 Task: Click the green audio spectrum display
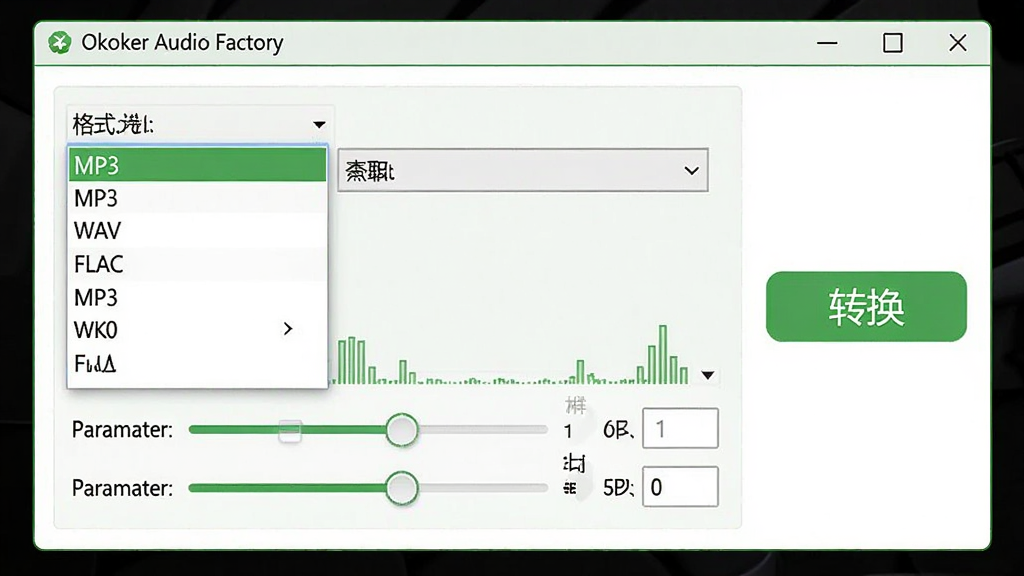coord(511,355)
